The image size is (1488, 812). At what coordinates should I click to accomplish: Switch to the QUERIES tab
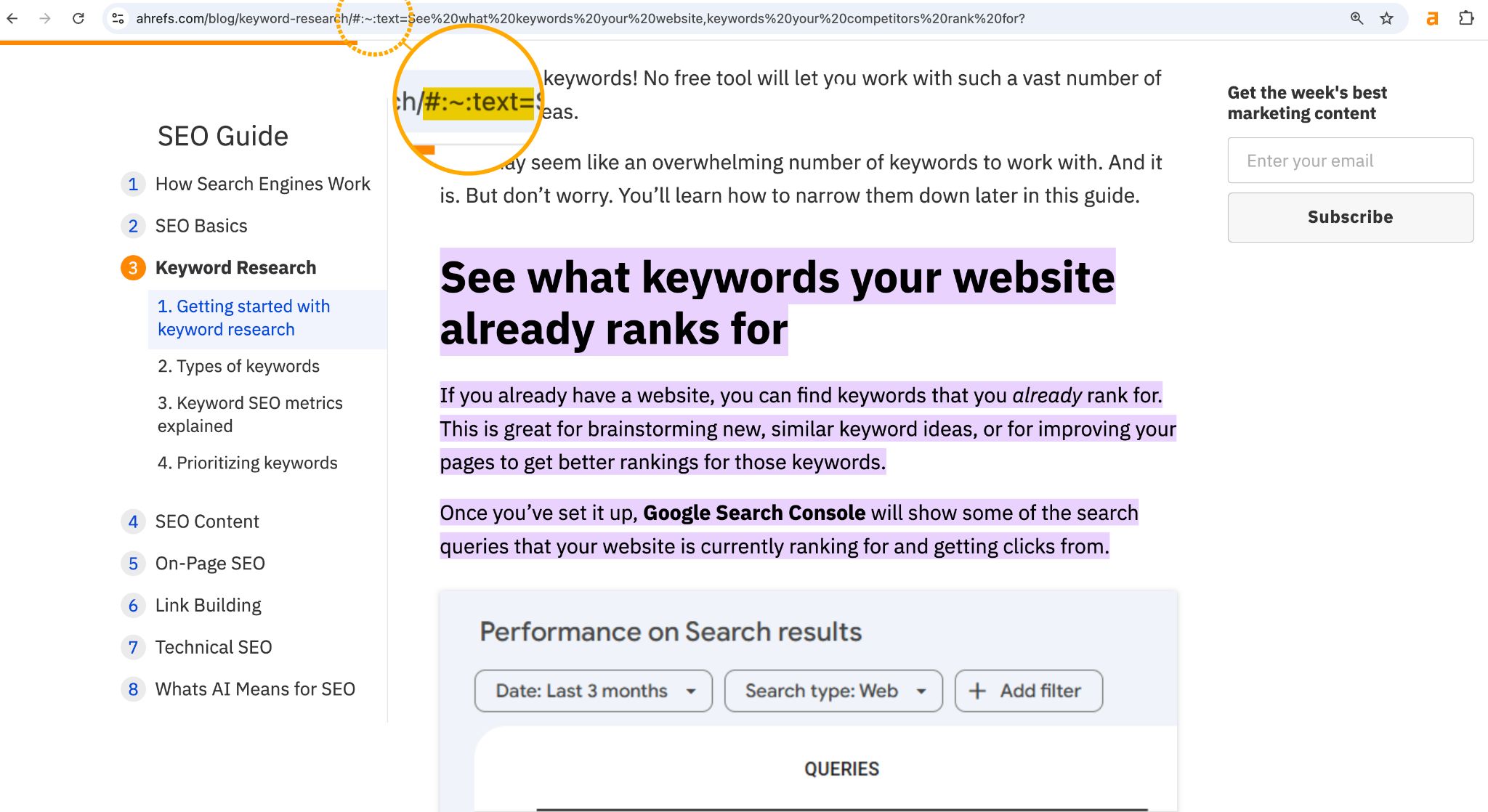click(x=841, y=768)
